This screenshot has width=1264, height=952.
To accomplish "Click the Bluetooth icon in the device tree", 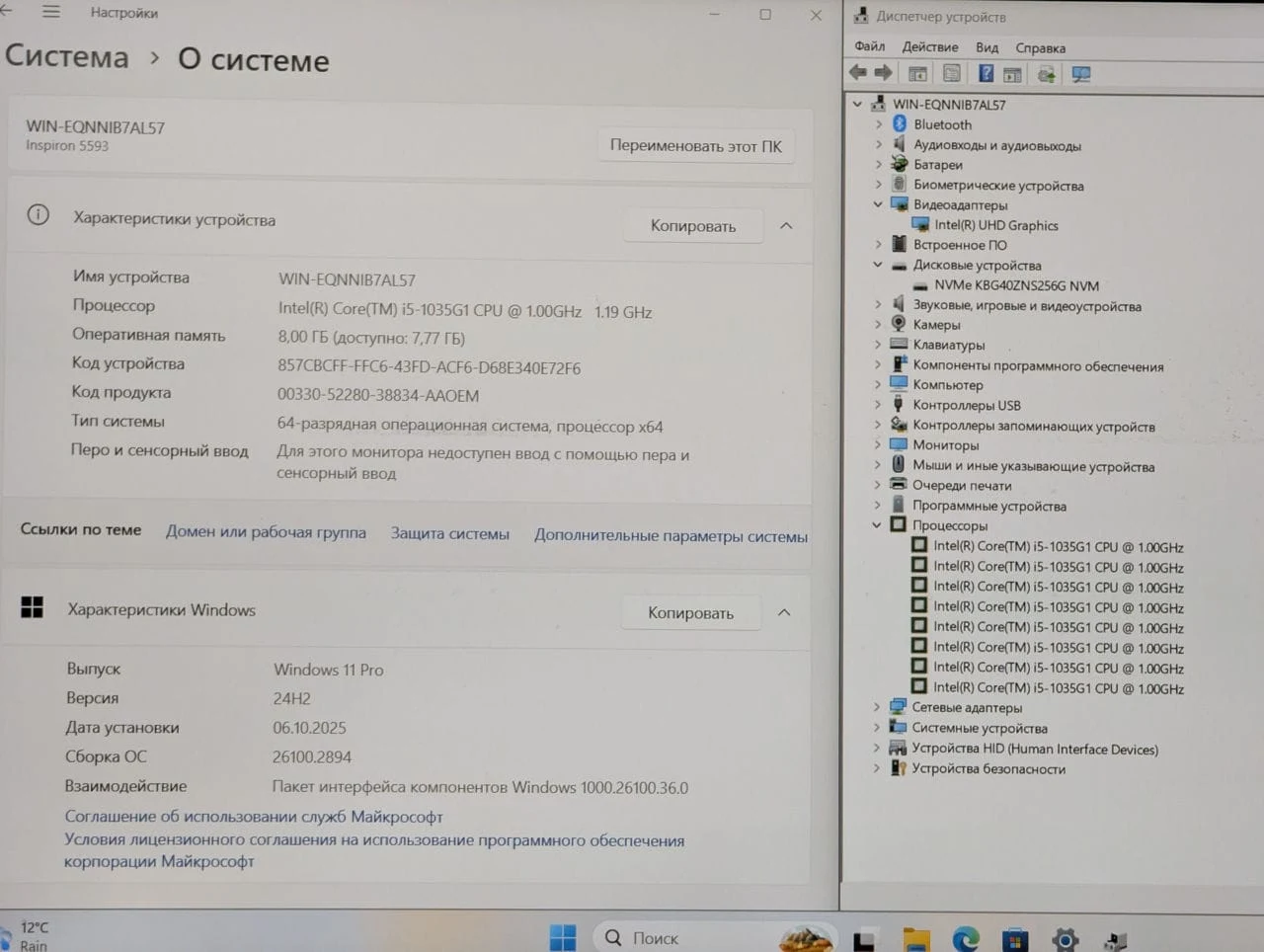I will pyautogui.click(x=899, y=123).
